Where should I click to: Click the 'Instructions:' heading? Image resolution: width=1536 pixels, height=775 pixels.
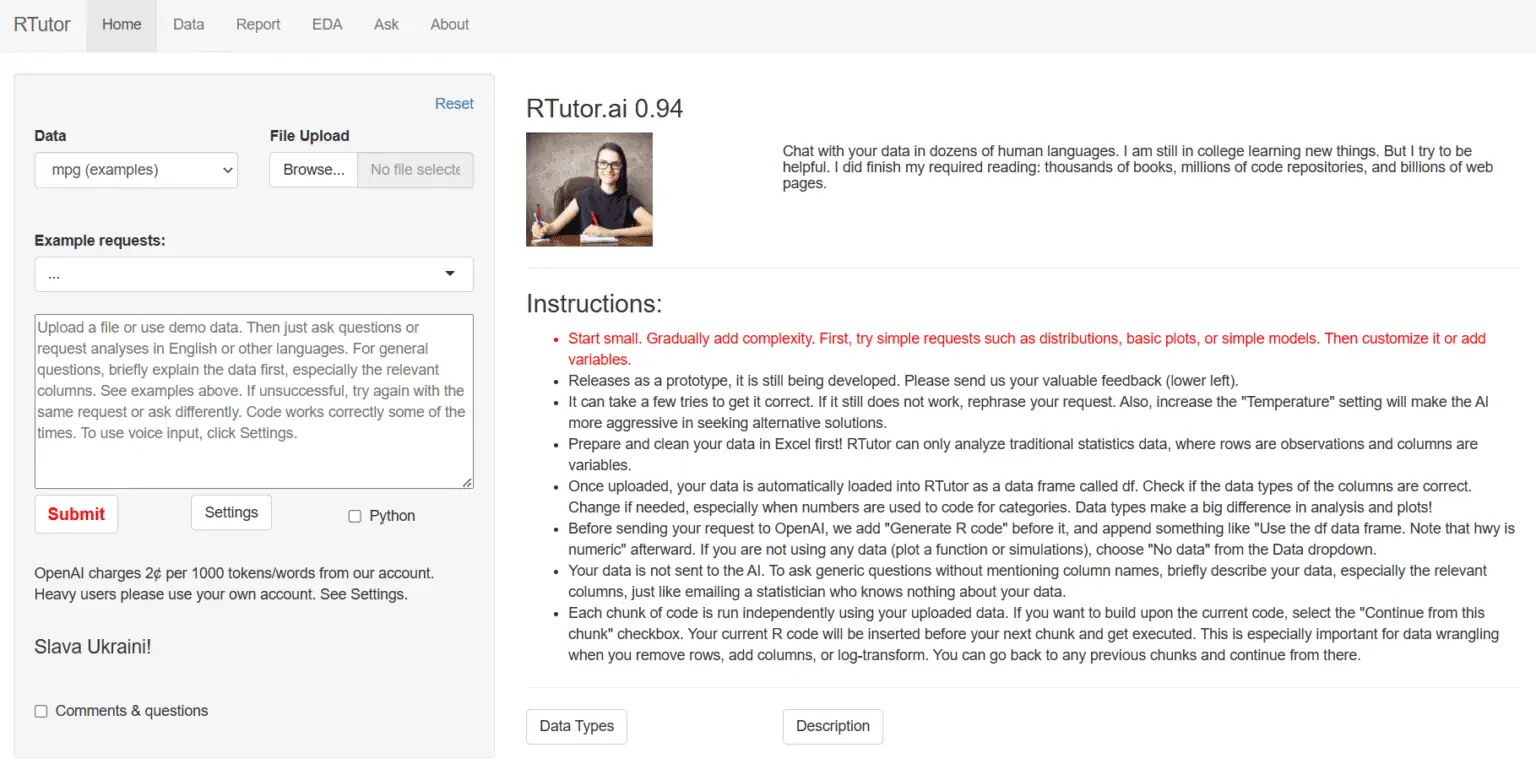click(594, 304)
